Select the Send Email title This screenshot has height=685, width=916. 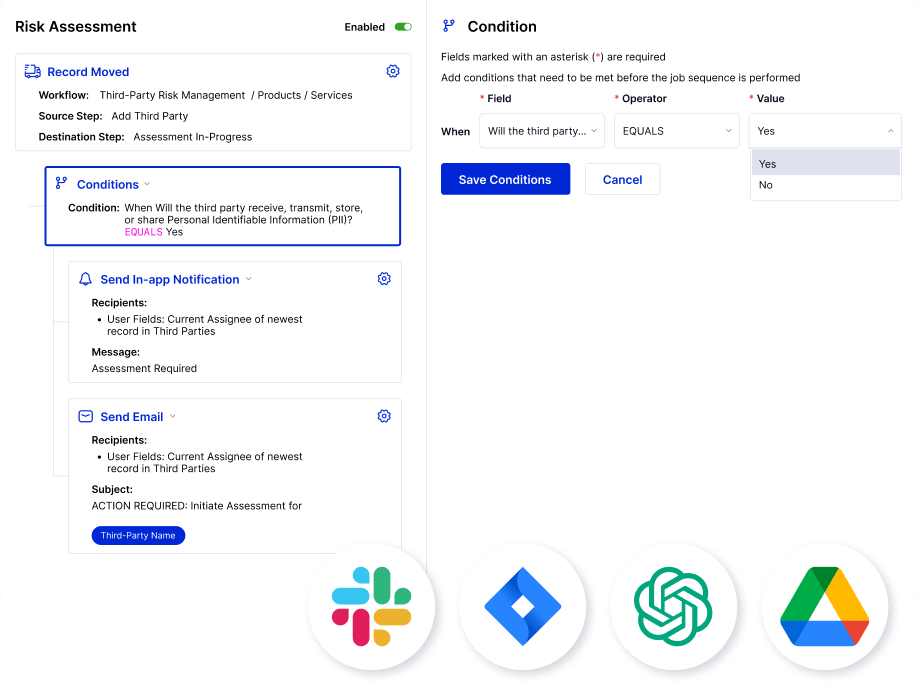[131, 417]
